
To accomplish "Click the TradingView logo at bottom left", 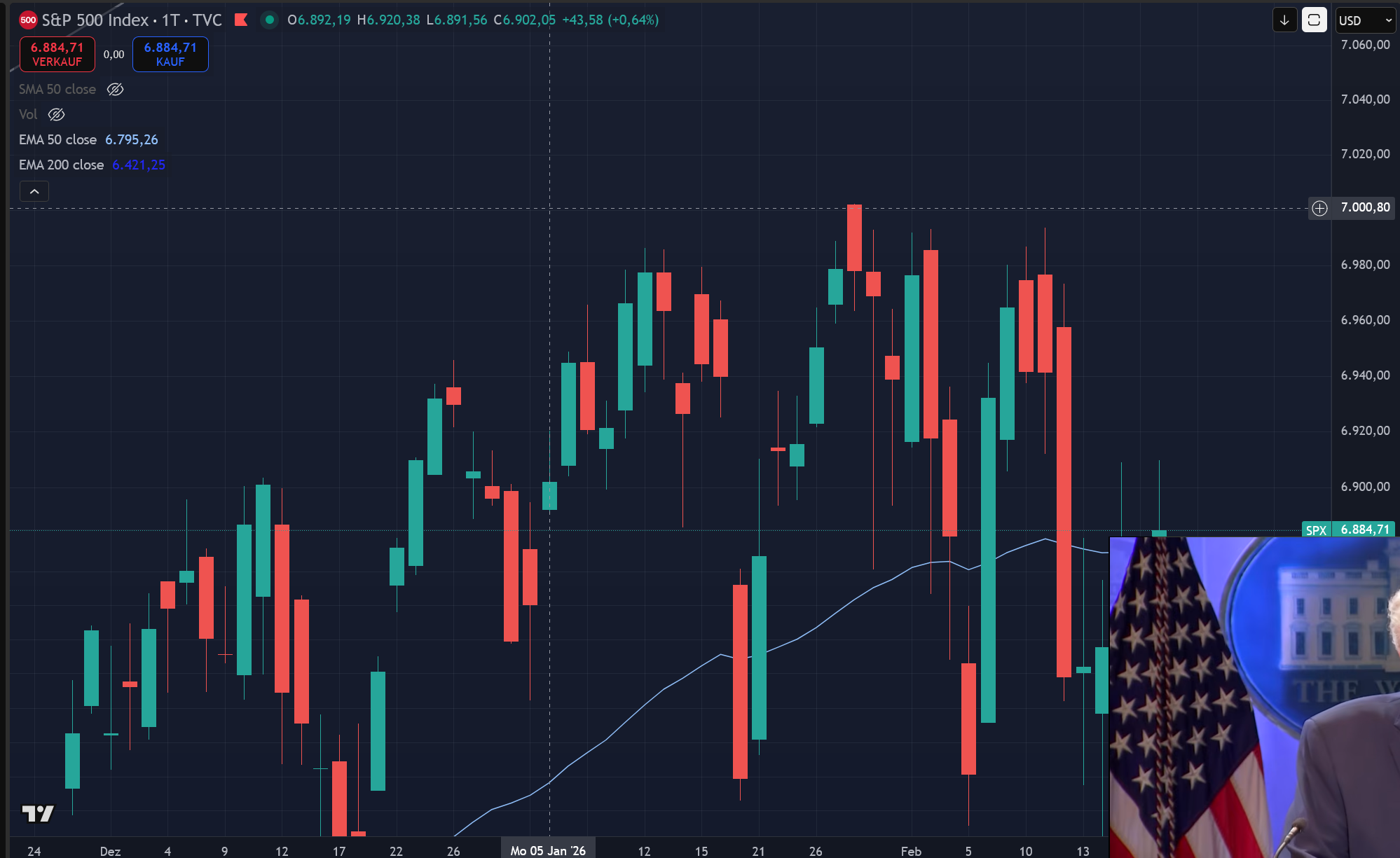I will pyautogui.click(x=38, y=813).
